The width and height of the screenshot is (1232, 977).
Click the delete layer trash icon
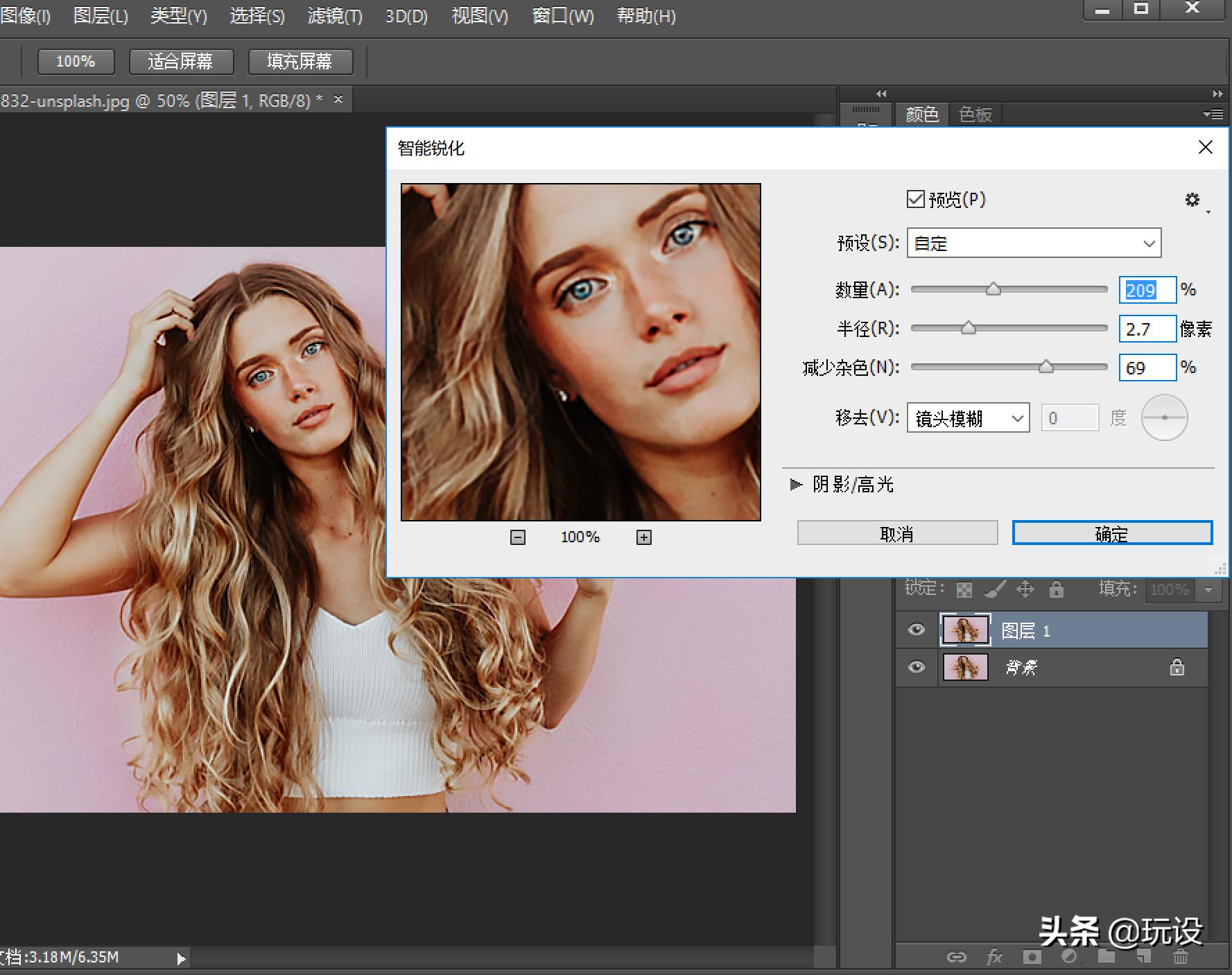(1180, 958)
